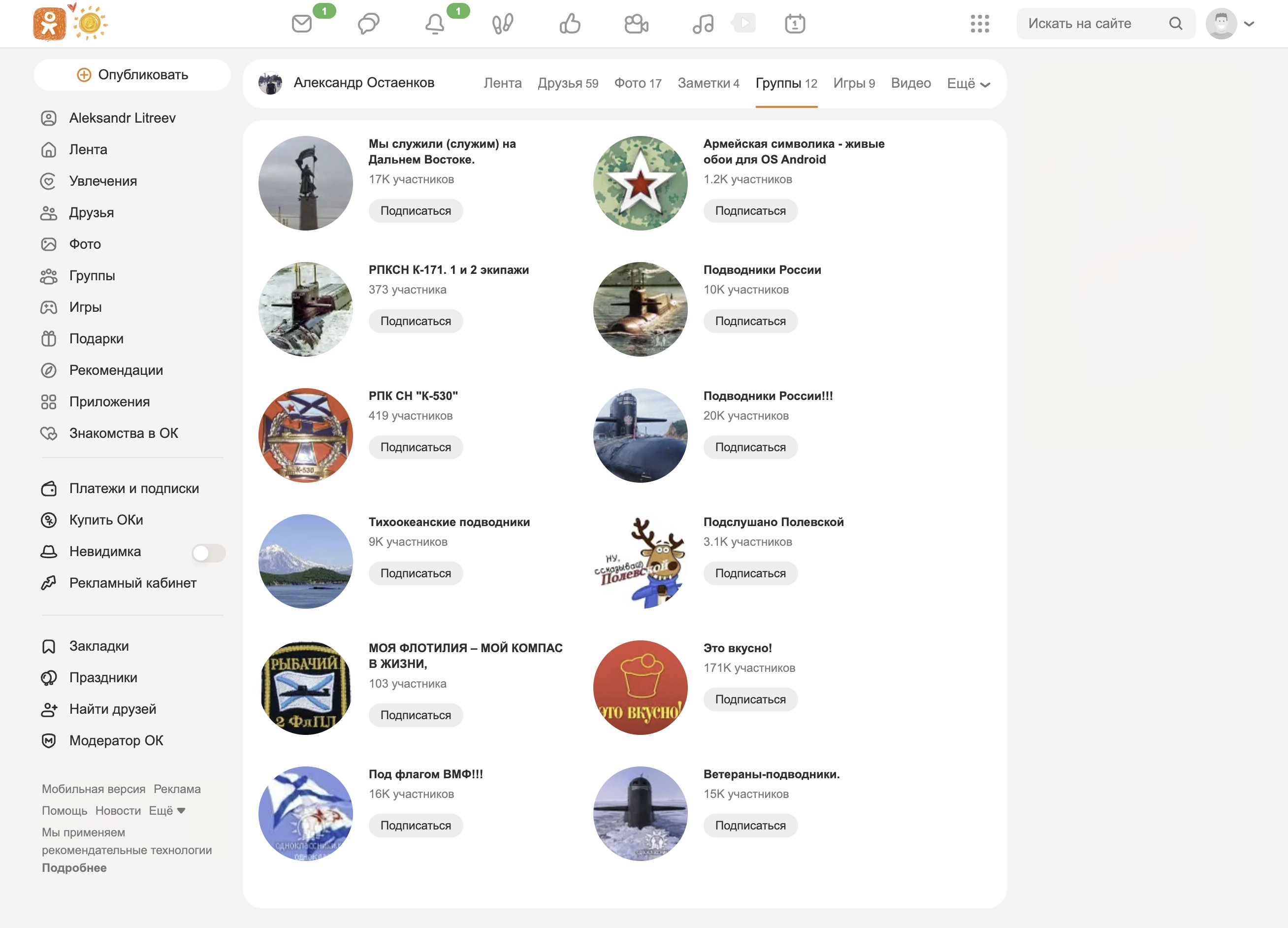Open the profile avatar dropdown arrow
The width and height of the screenshot is (1288, 928).
1250,24
